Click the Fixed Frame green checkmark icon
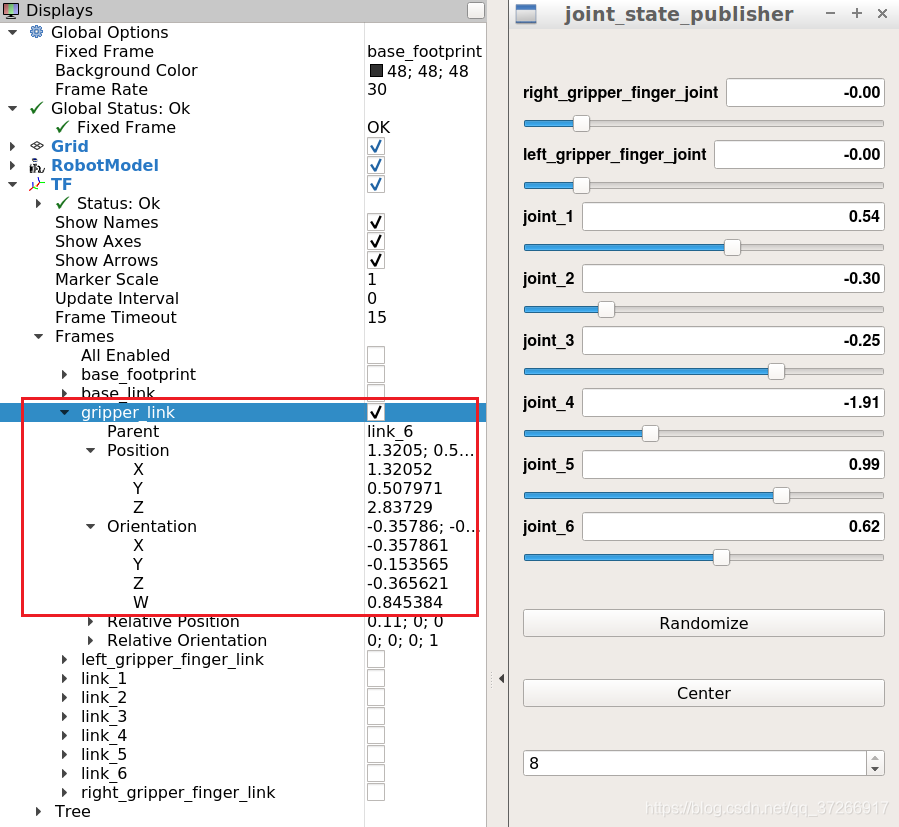The height and width of the screenshot is (827, 899). [x=62, y=127]
